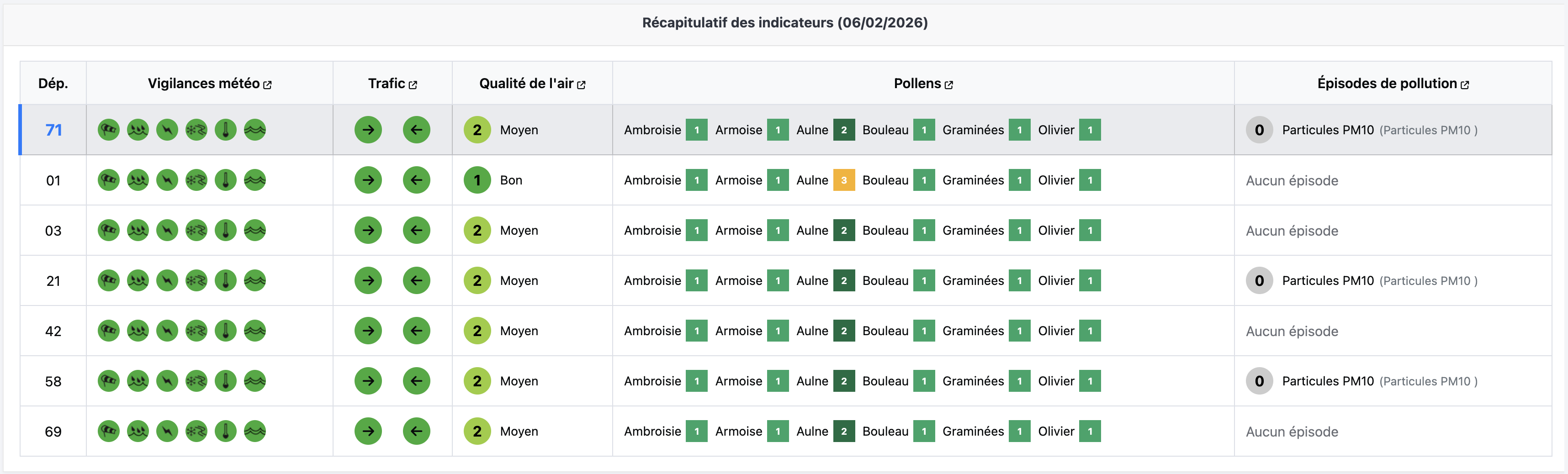
Task: Click the snow-ice vigilance icon in row 03
Action: (x=196, y=231)
